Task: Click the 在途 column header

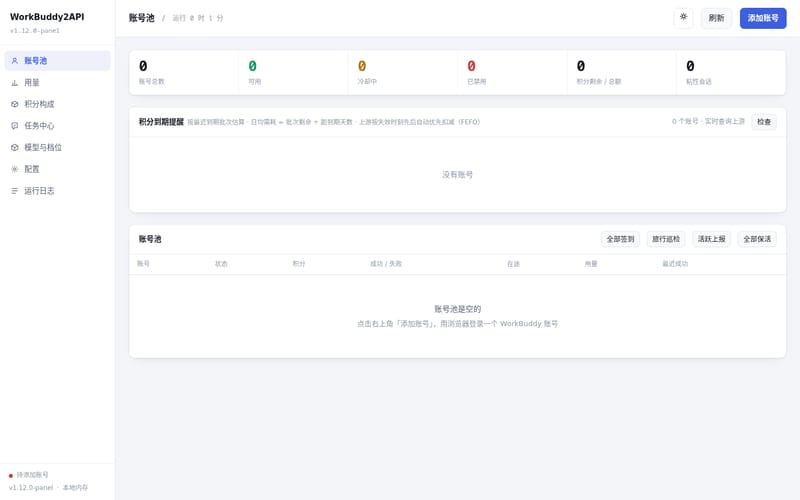Action: point(513,264)
